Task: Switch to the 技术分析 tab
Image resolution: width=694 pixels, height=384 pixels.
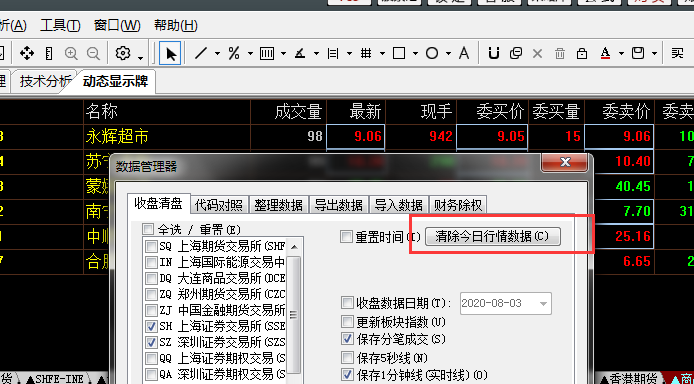Action: (x=45, y=81)
